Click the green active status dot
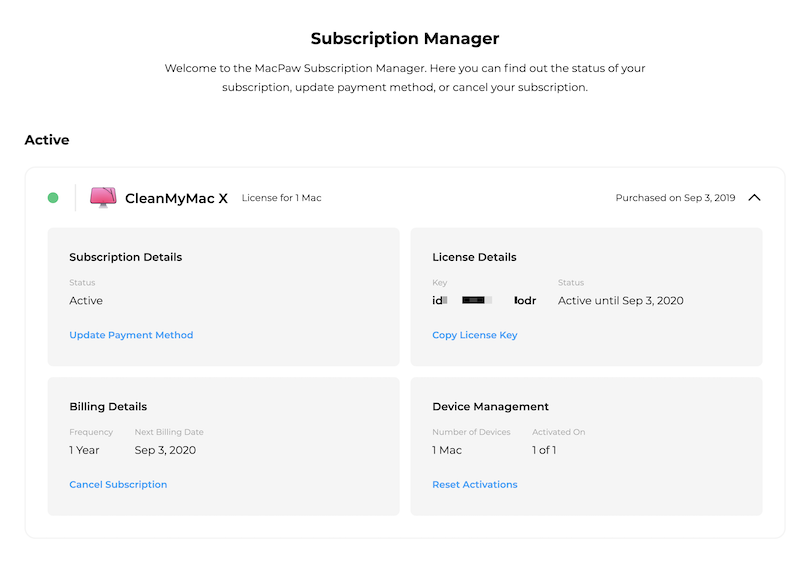Screen dimensions: 800x564 point(53,198)
